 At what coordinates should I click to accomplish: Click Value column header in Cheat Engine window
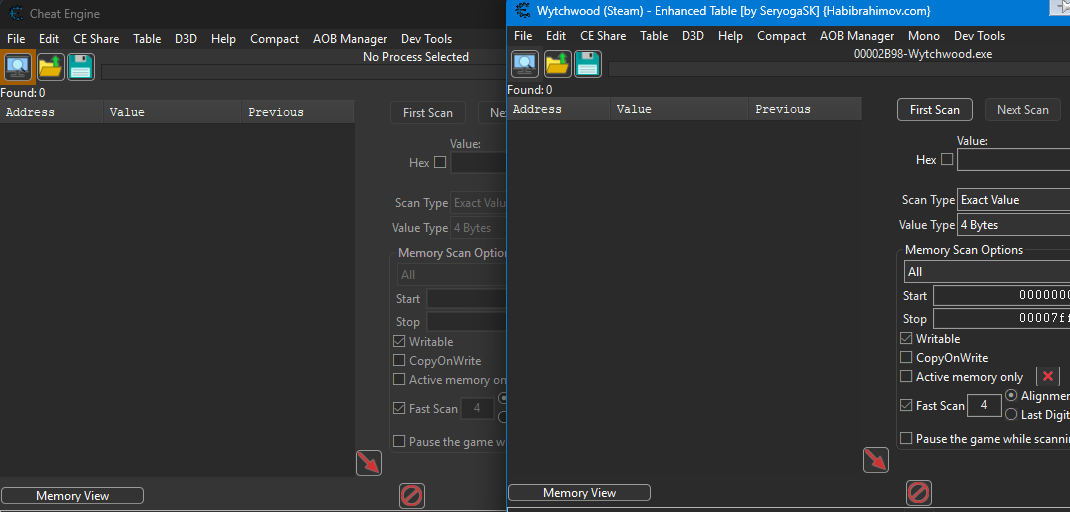[x=172, y=112]
